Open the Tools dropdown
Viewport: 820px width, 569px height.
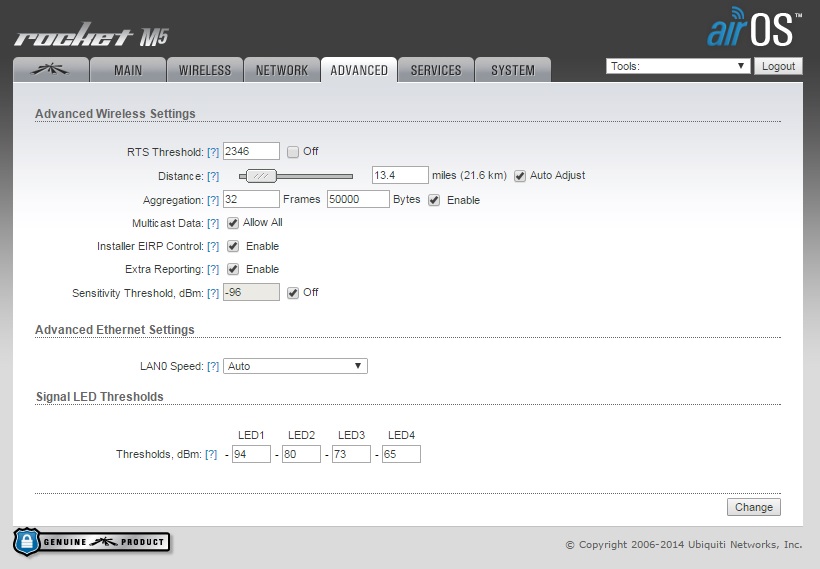(x=678, y=66)
